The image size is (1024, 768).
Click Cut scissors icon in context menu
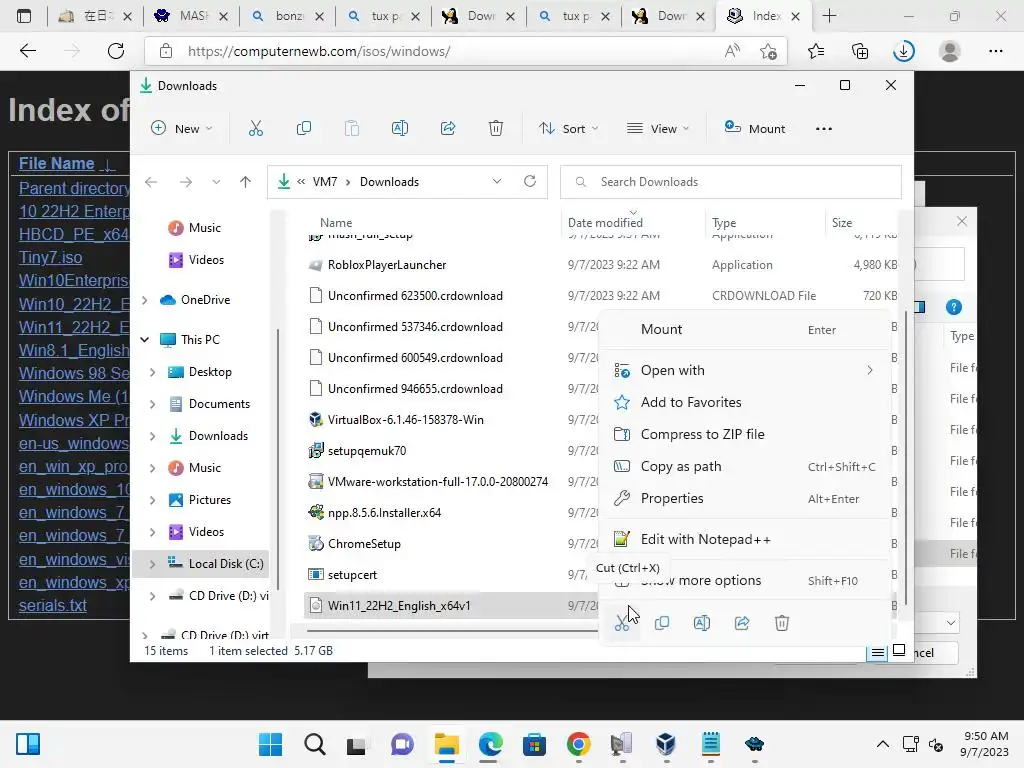622,623
